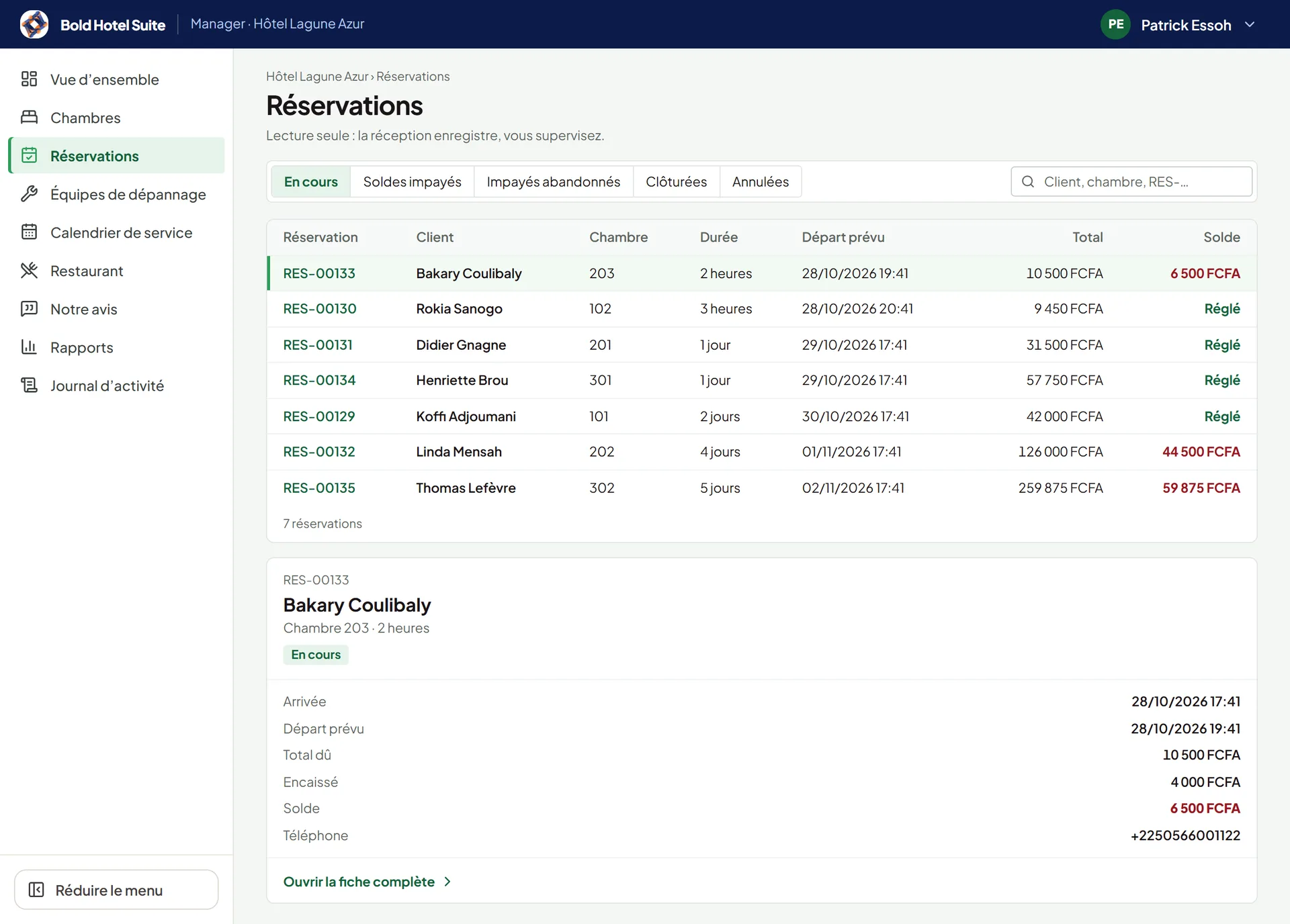Viewport: 1290px width, 924px height.
Task: Select the Chambres bed icon
Action: click(x=29, y=118)
